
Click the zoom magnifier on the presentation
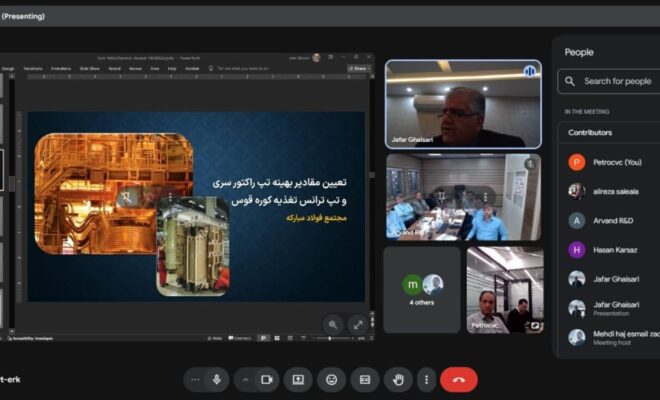point(332,324)
